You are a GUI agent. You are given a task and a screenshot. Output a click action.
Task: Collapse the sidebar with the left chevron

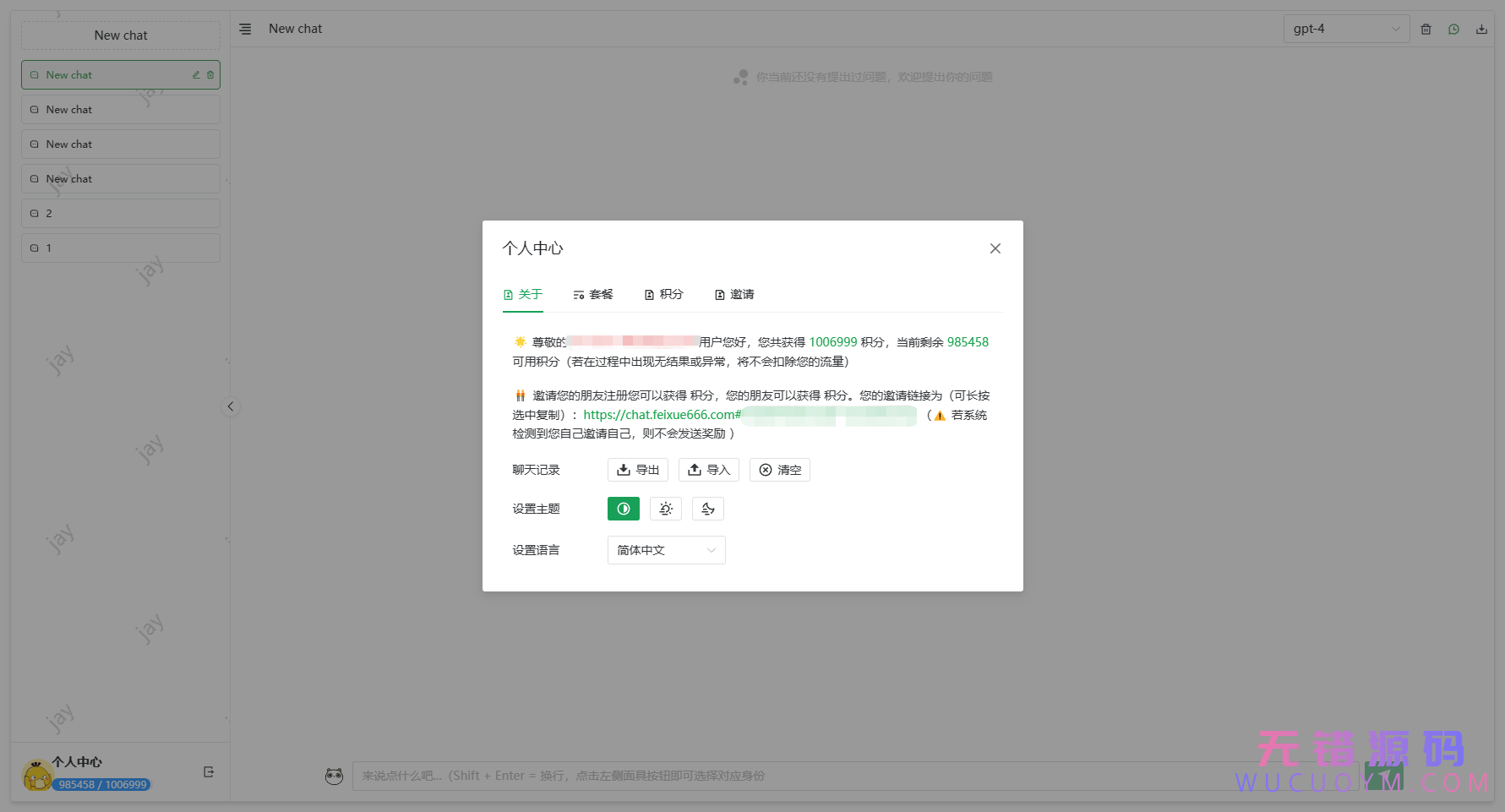pyautogui.click(x=231, y=406)
